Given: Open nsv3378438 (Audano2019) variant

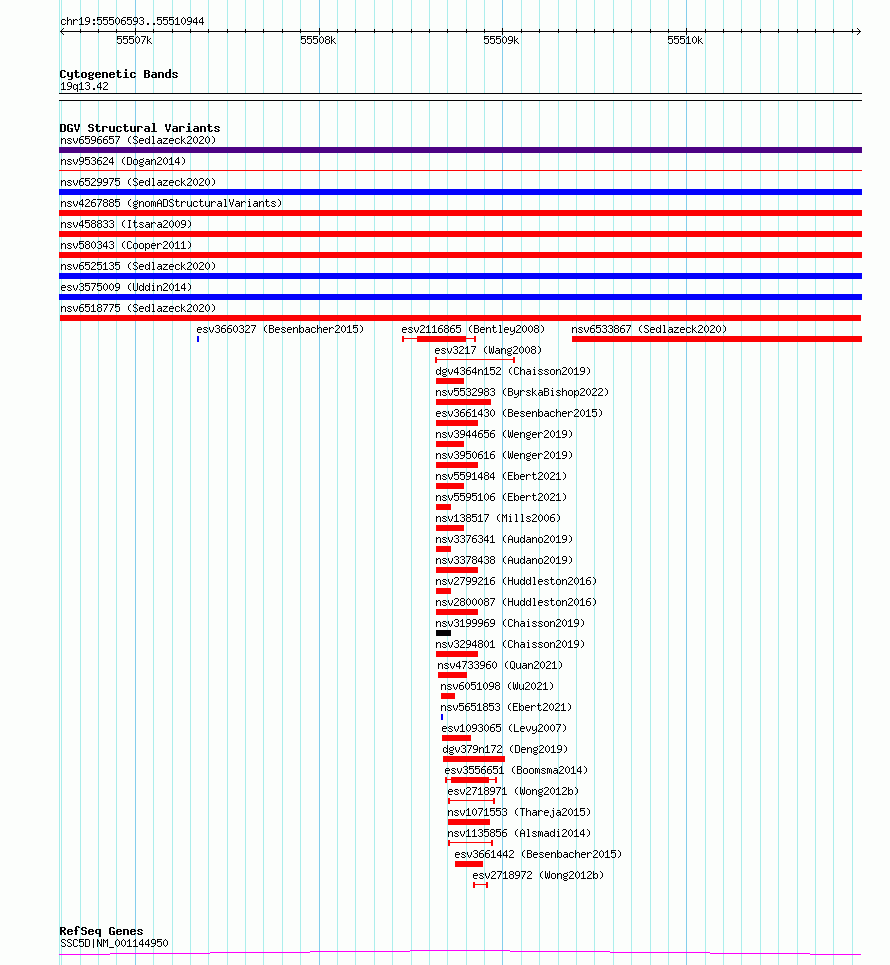Looking at the screenshot, I should (x=504, y=560).
